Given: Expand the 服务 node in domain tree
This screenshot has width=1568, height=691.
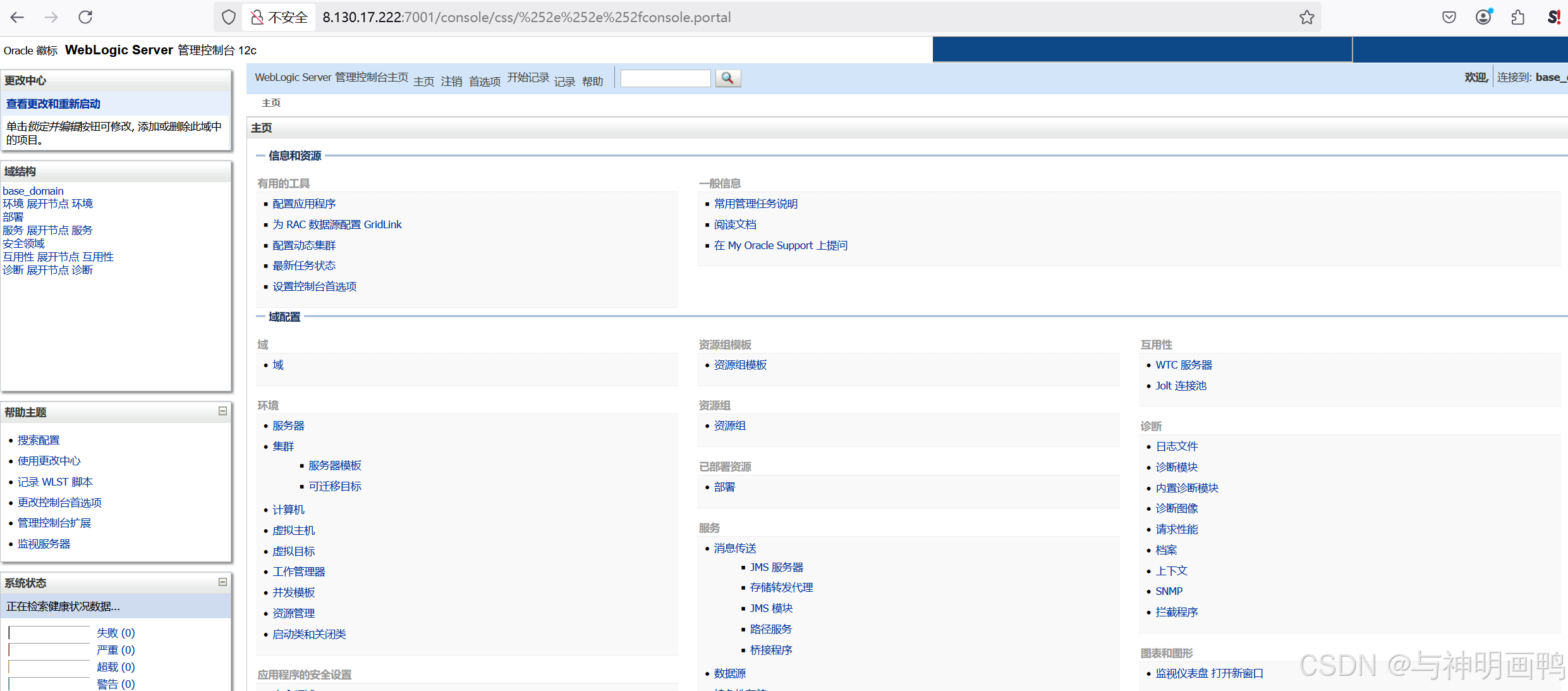Looking at the screenshot, I should [x=47, y=230].
